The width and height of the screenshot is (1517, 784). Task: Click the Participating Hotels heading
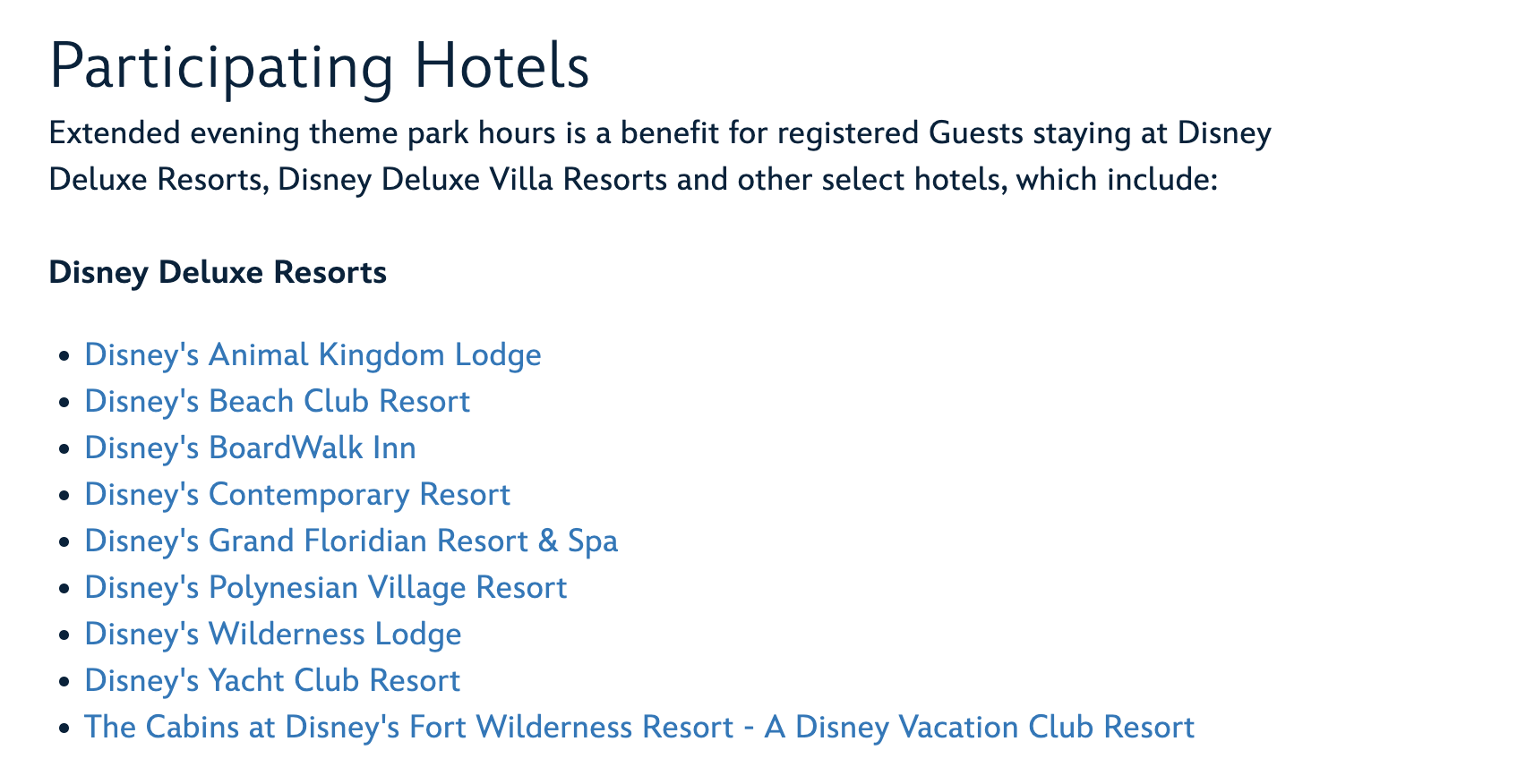pos(320,65)
